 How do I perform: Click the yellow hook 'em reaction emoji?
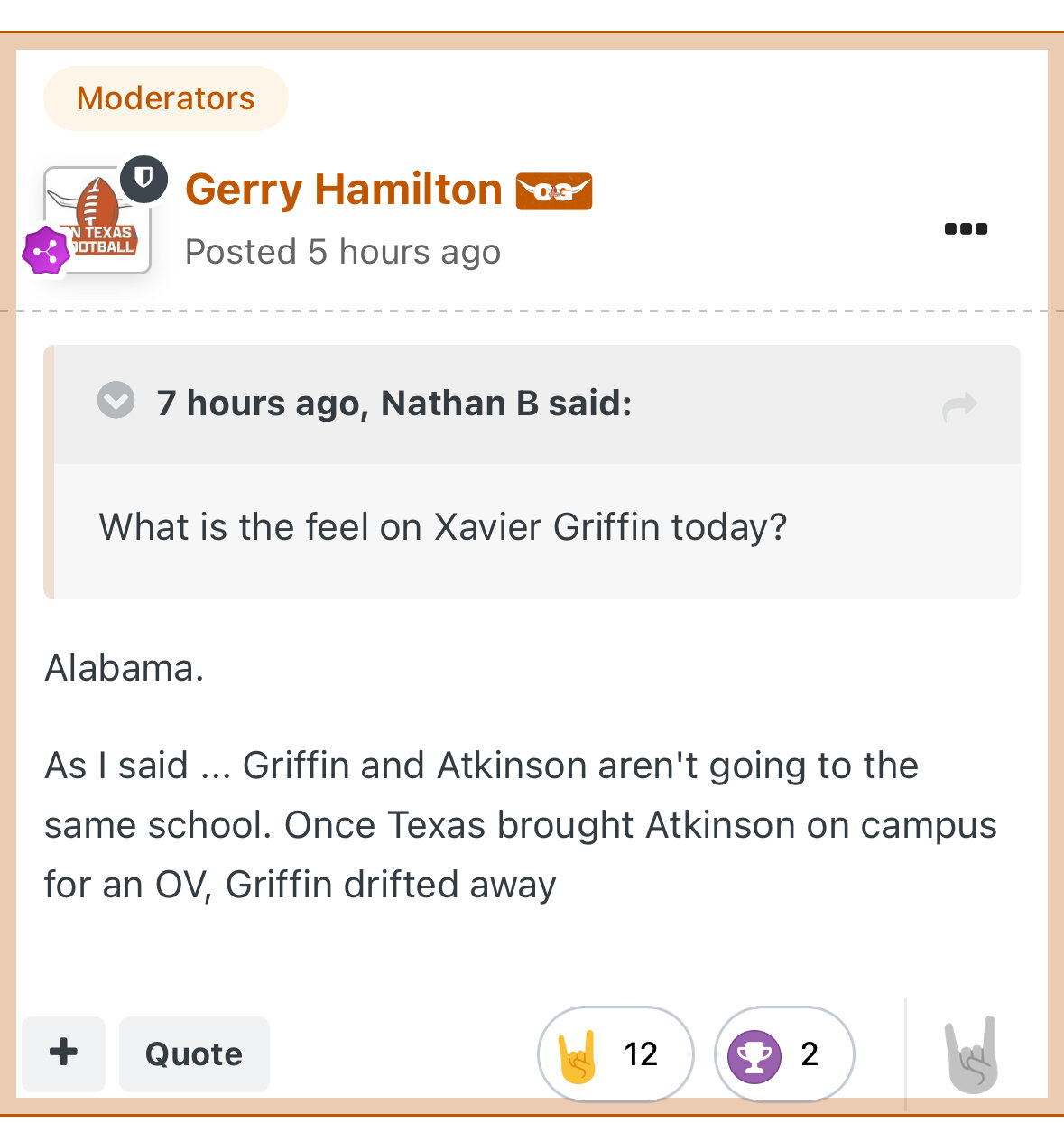pos(578,1054)
